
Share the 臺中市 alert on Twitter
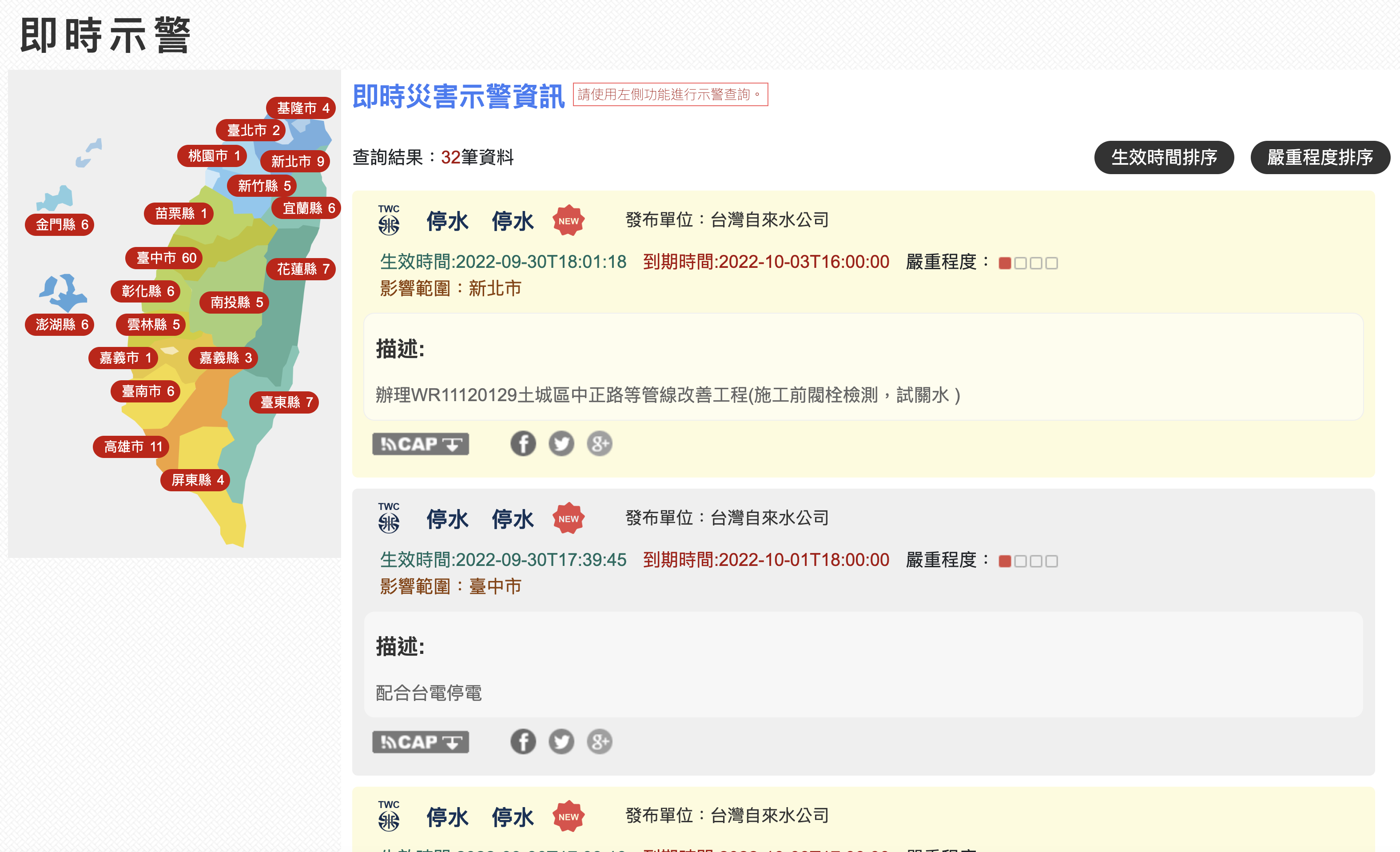561,742
